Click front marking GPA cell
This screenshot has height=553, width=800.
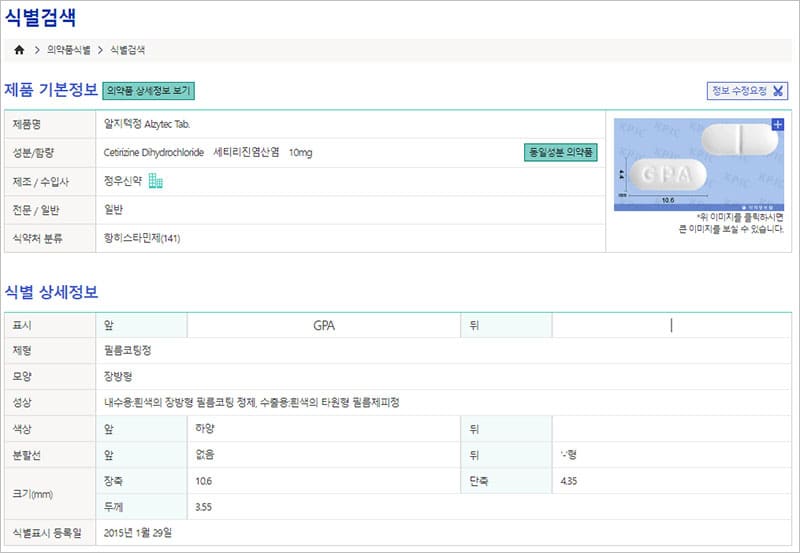click(x=324, y=325)
